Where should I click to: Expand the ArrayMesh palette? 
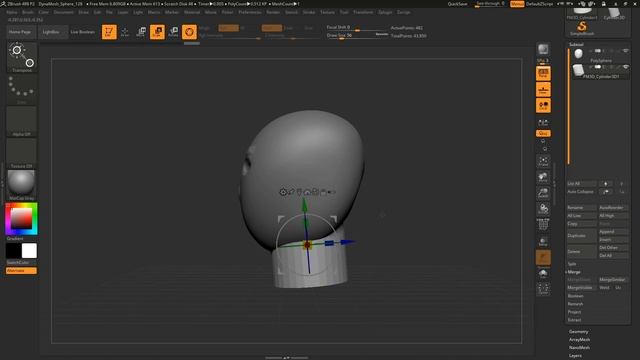[579, 340]
